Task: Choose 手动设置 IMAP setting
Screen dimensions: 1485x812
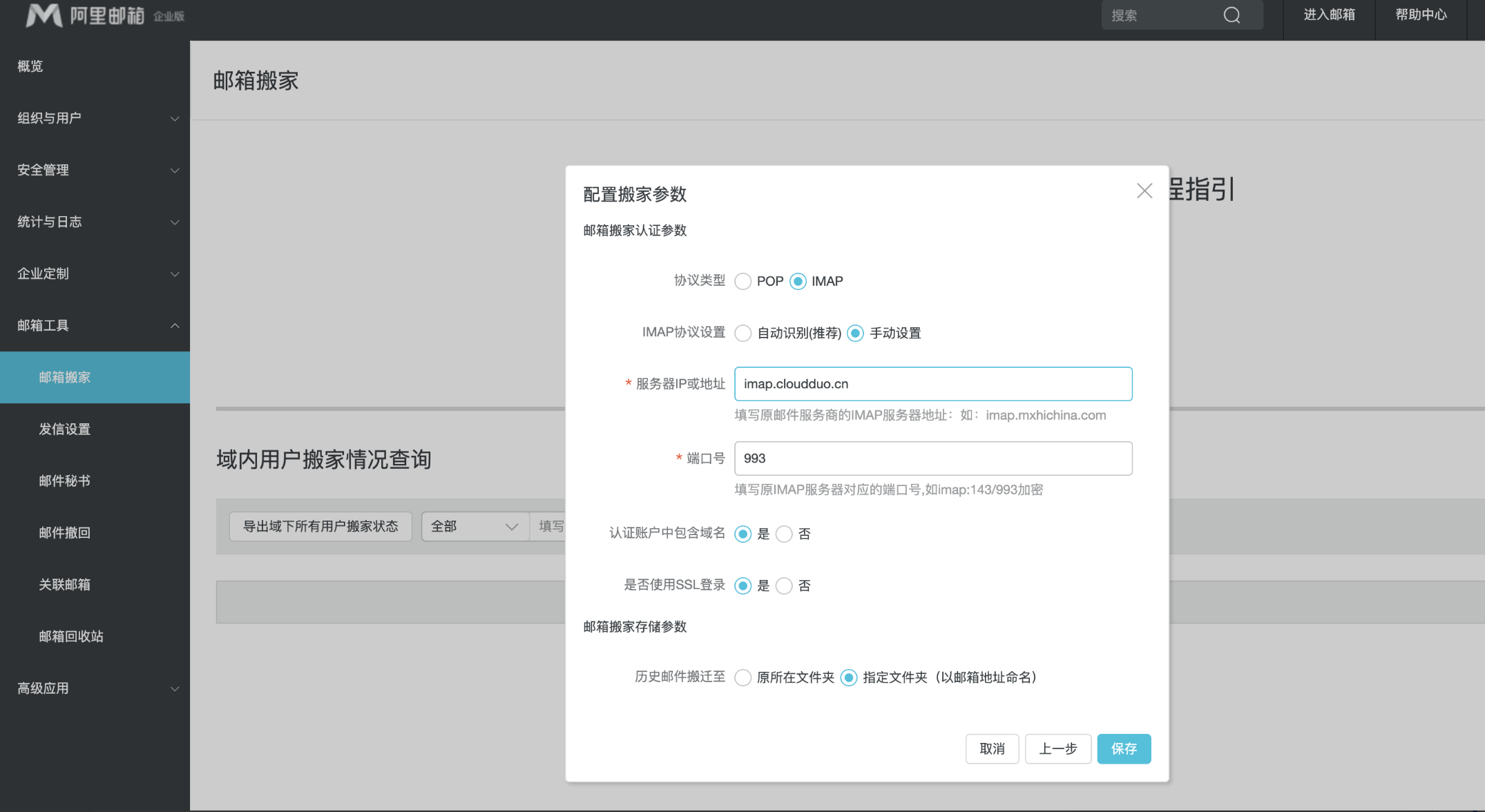Action: click(855, 333)
